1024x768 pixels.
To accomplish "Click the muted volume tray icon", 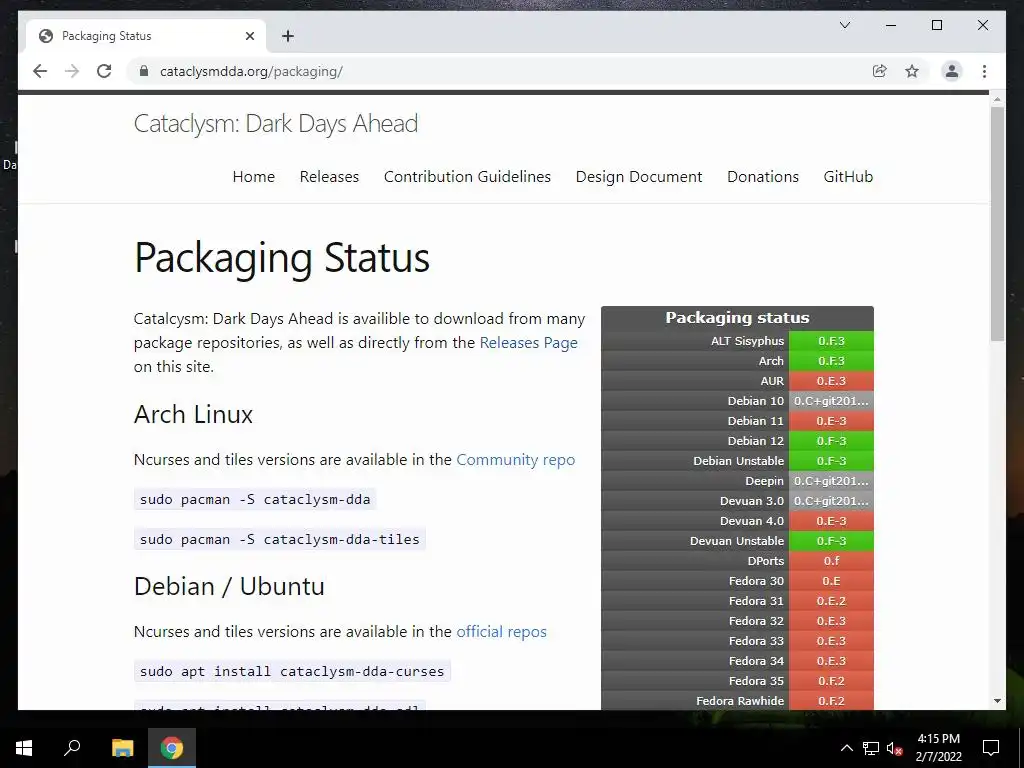I will pos(895,748).
